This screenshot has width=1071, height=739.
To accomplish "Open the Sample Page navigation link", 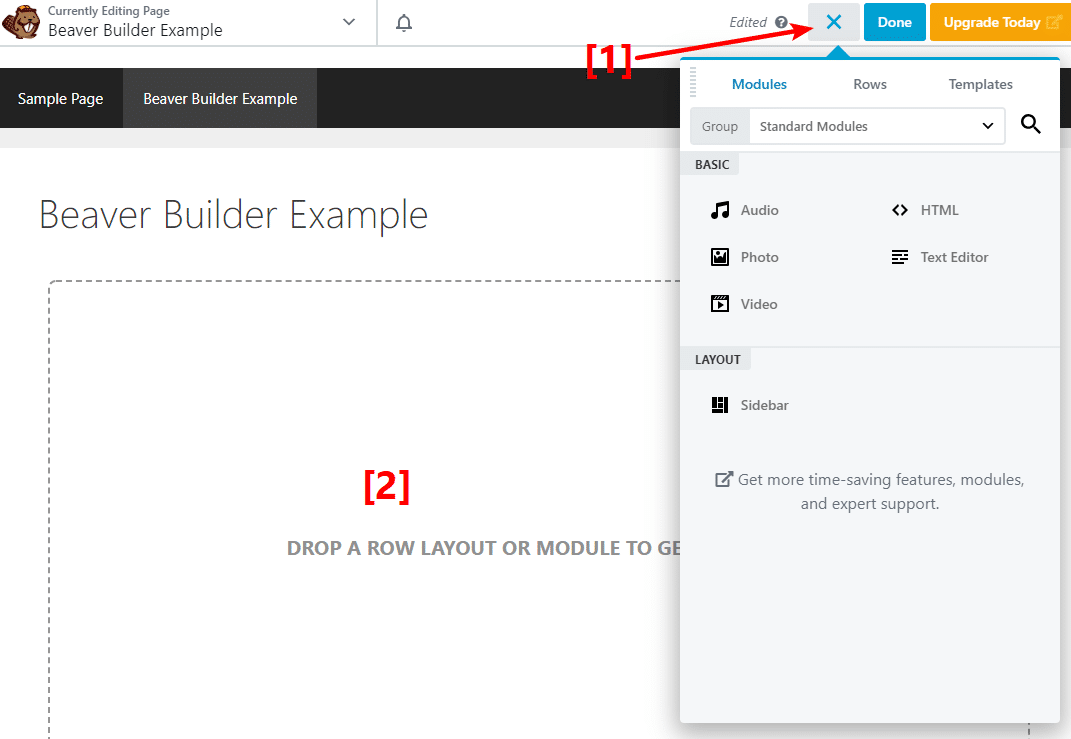I will (x=60, y=98).
